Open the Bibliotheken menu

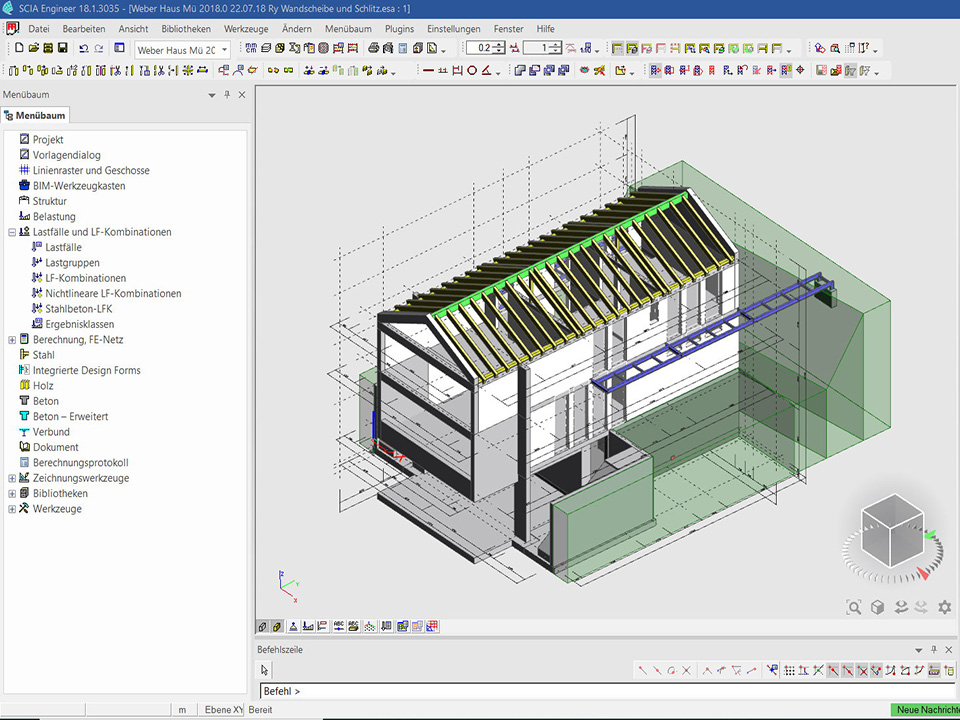pos(186,29)
